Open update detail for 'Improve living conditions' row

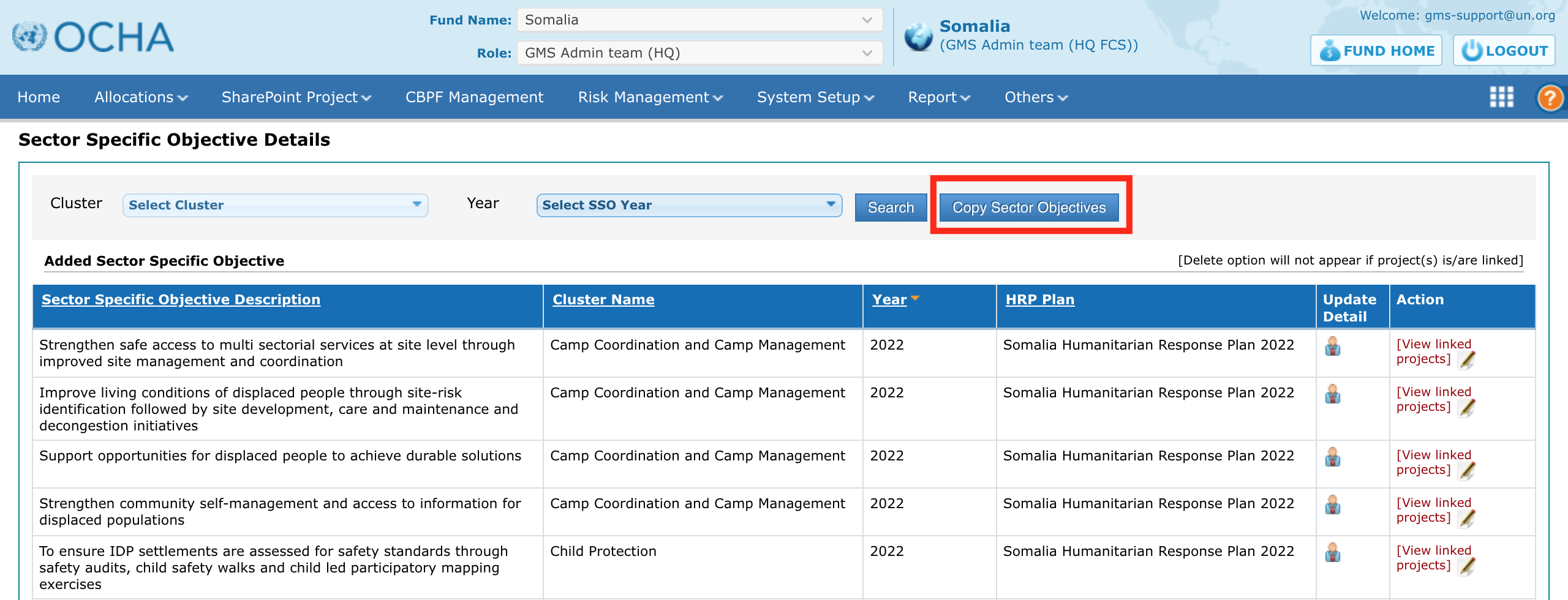pyautogui.click(x=1333, y=394)
